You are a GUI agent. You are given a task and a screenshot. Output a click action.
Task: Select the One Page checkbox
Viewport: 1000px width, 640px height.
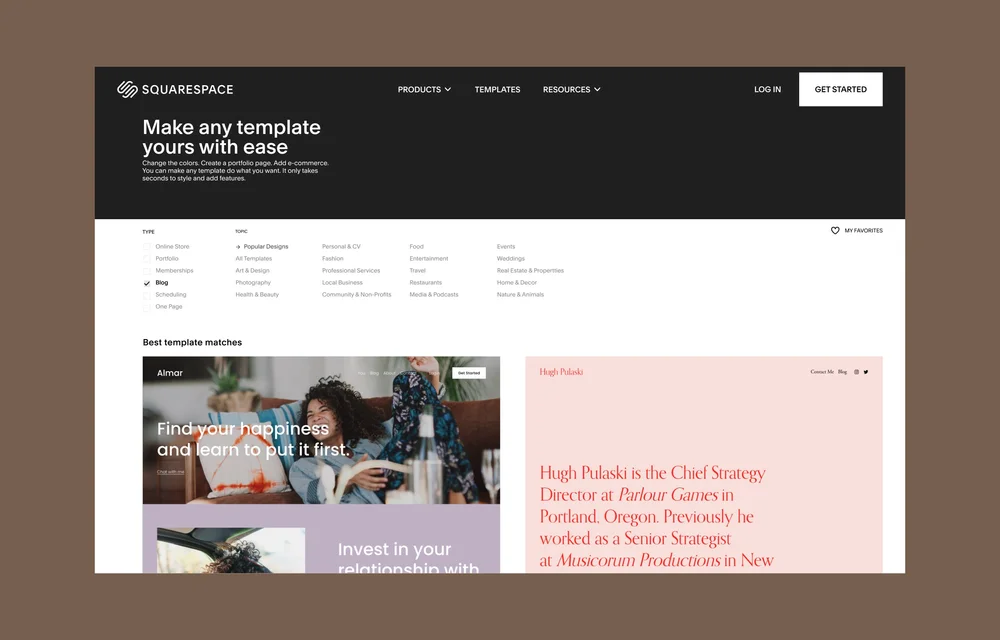pos(147,307)
